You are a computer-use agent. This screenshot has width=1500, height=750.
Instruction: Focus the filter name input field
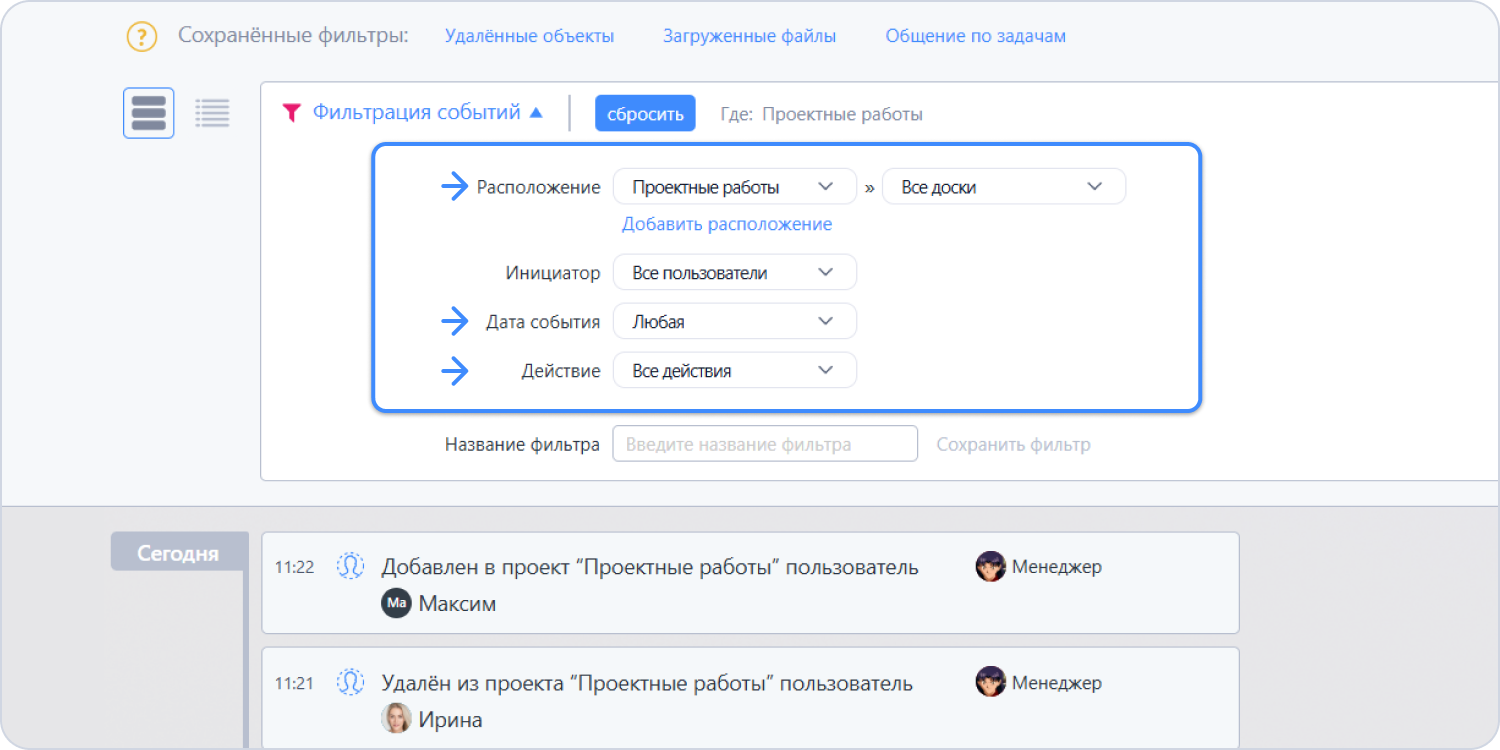pyautogui.click(x=765, y=444)
